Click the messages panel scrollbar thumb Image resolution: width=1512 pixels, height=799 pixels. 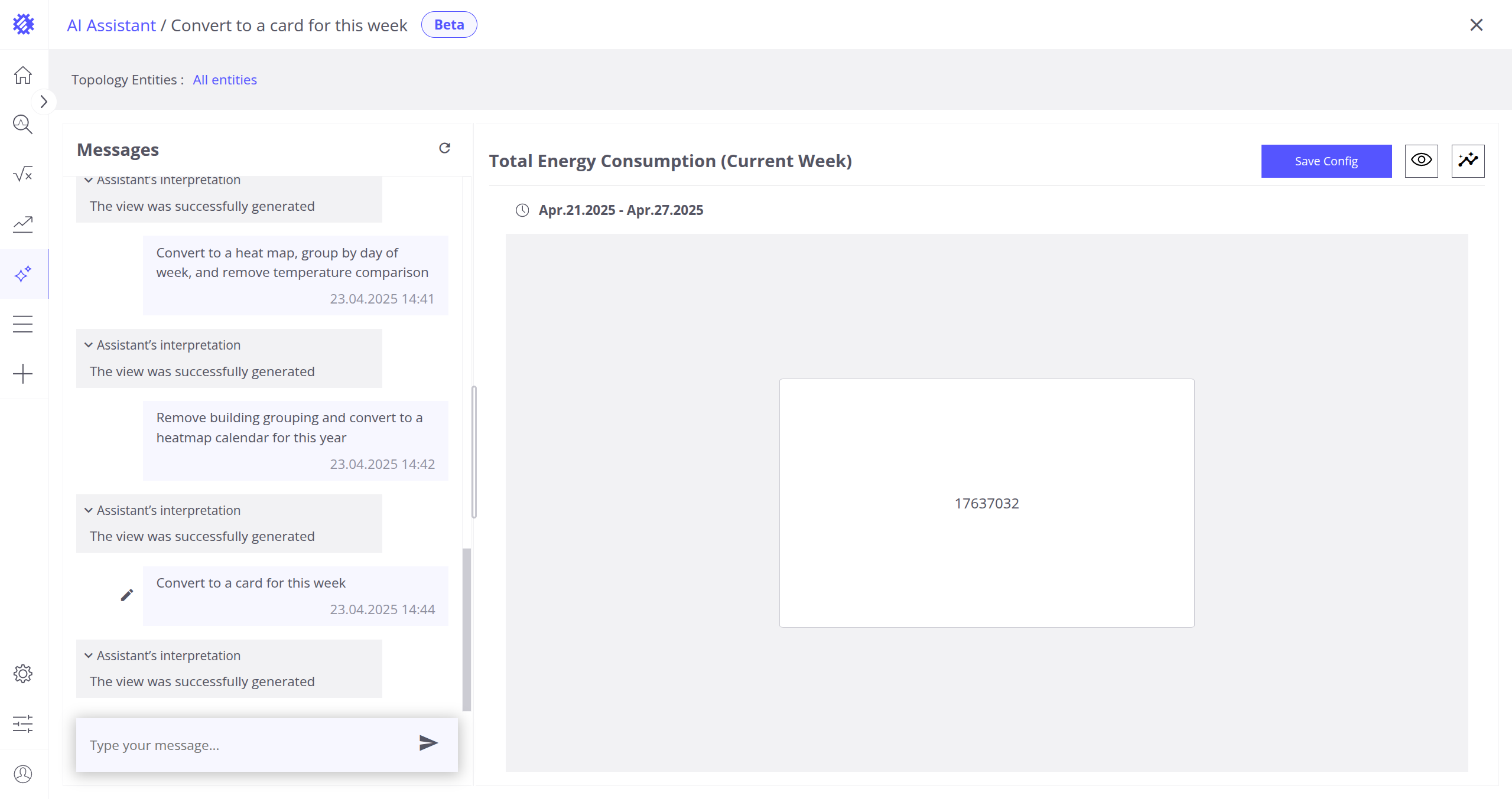coord(467,629)
